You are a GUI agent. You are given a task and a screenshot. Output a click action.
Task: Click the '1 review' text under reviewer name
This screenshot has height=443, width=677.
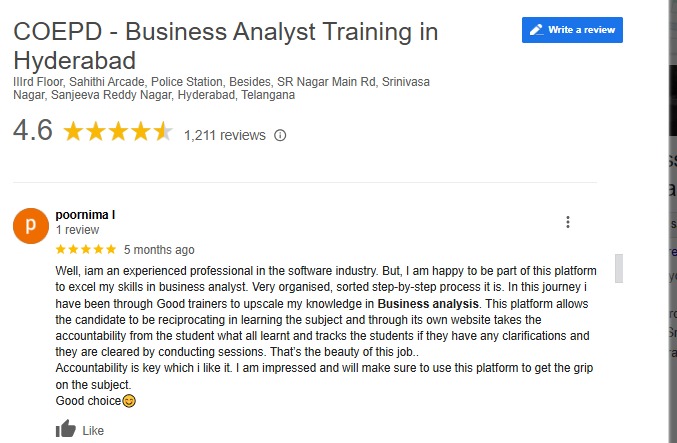[x=75, y=229]
